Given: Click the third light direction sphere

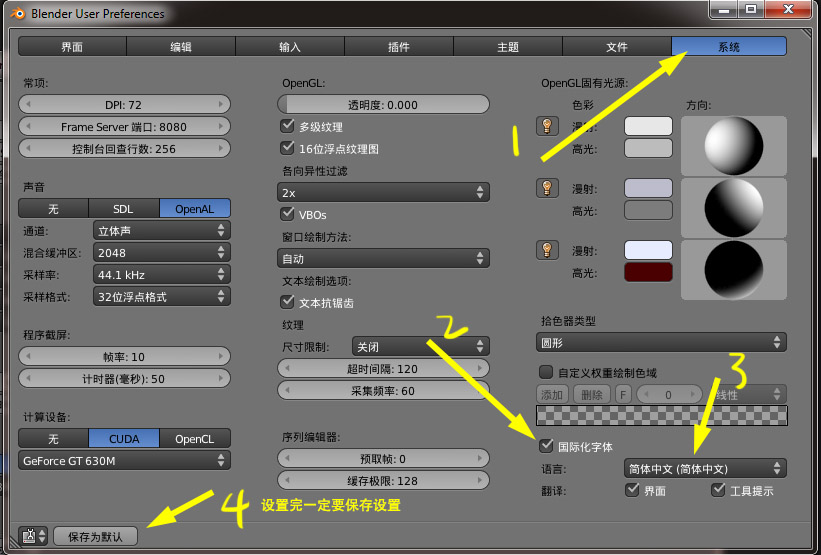Looking at the screenshot, I should point(734,270).
